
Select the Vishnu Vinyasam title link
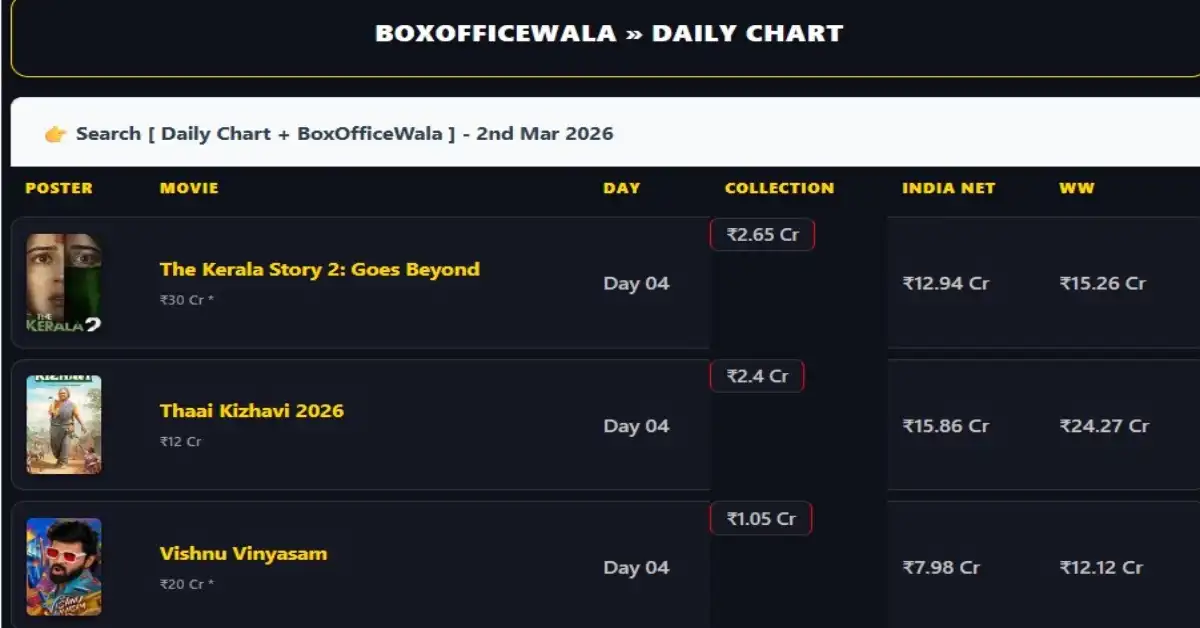pos(243,552)
